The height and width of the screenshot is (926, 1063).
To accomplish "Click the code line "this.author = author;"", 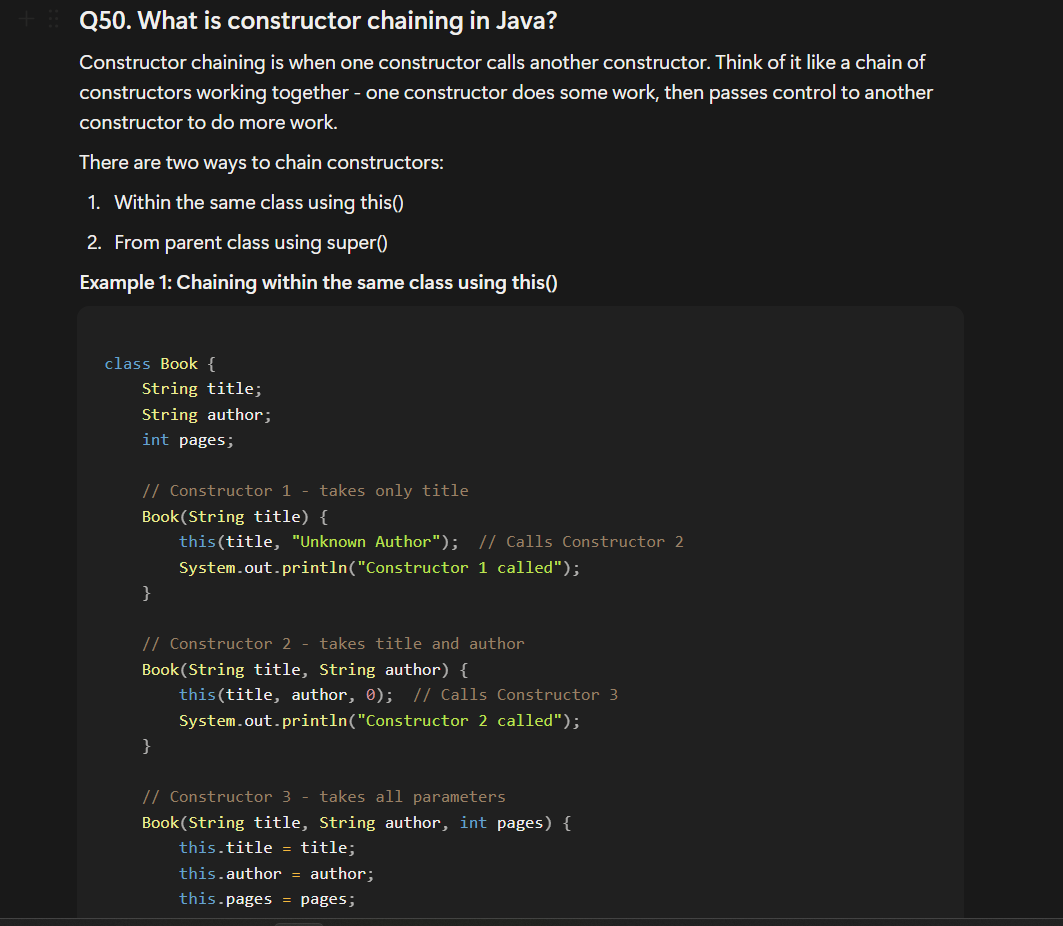I will coord(277,874).
